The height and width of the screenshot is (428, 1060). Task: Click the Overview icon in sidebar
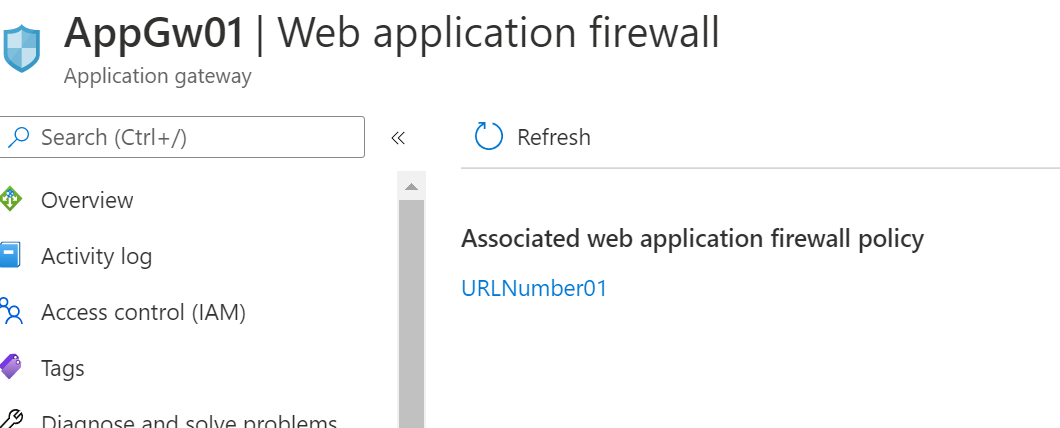pos(10,199)
